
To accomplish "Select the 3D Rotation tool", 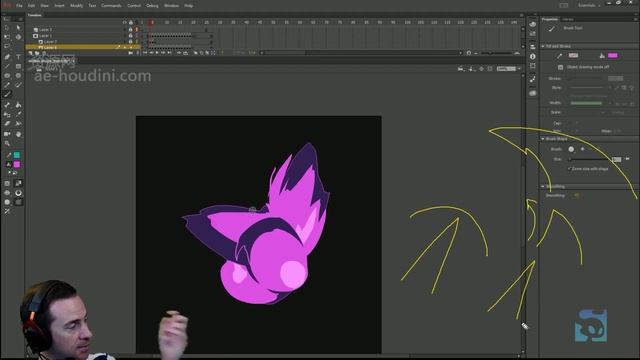I will click(18, 37).
